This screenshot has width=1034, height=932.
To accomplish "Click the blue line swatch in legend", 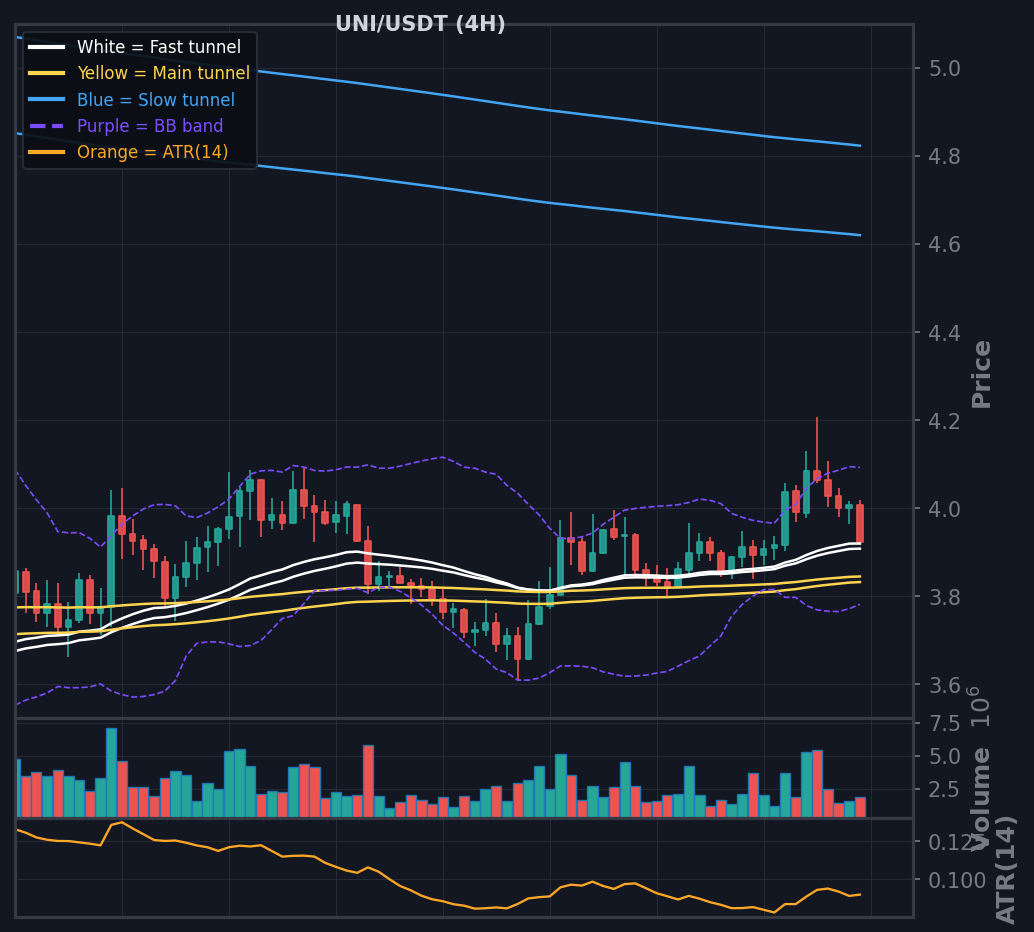I will (47, 100).
